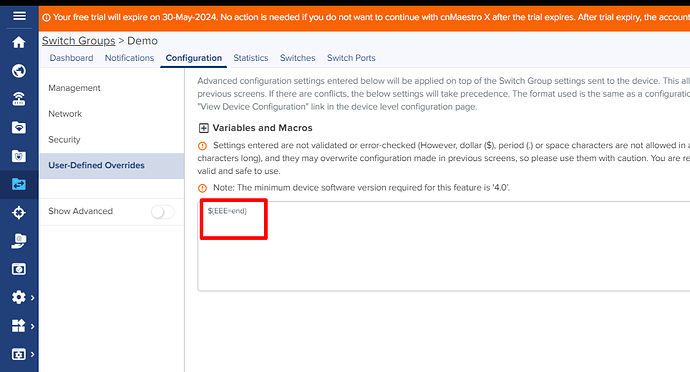Open the crosshair target sidebar icon
The width and height of the screenshot is (690, 372).
tap(19, 213)
